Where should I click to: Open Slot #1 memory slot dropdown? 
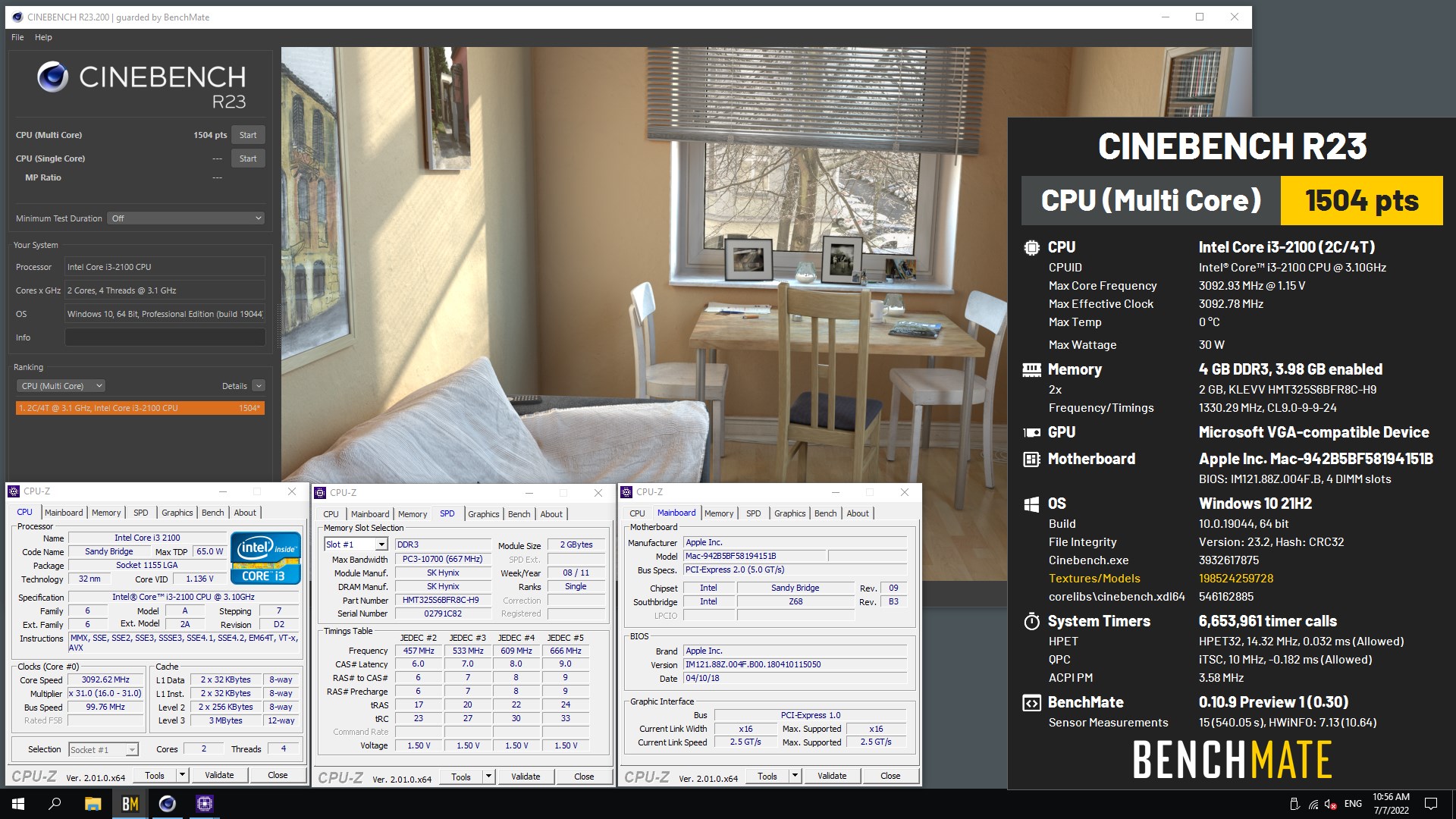pyautogui.click(x=381, y=544)
